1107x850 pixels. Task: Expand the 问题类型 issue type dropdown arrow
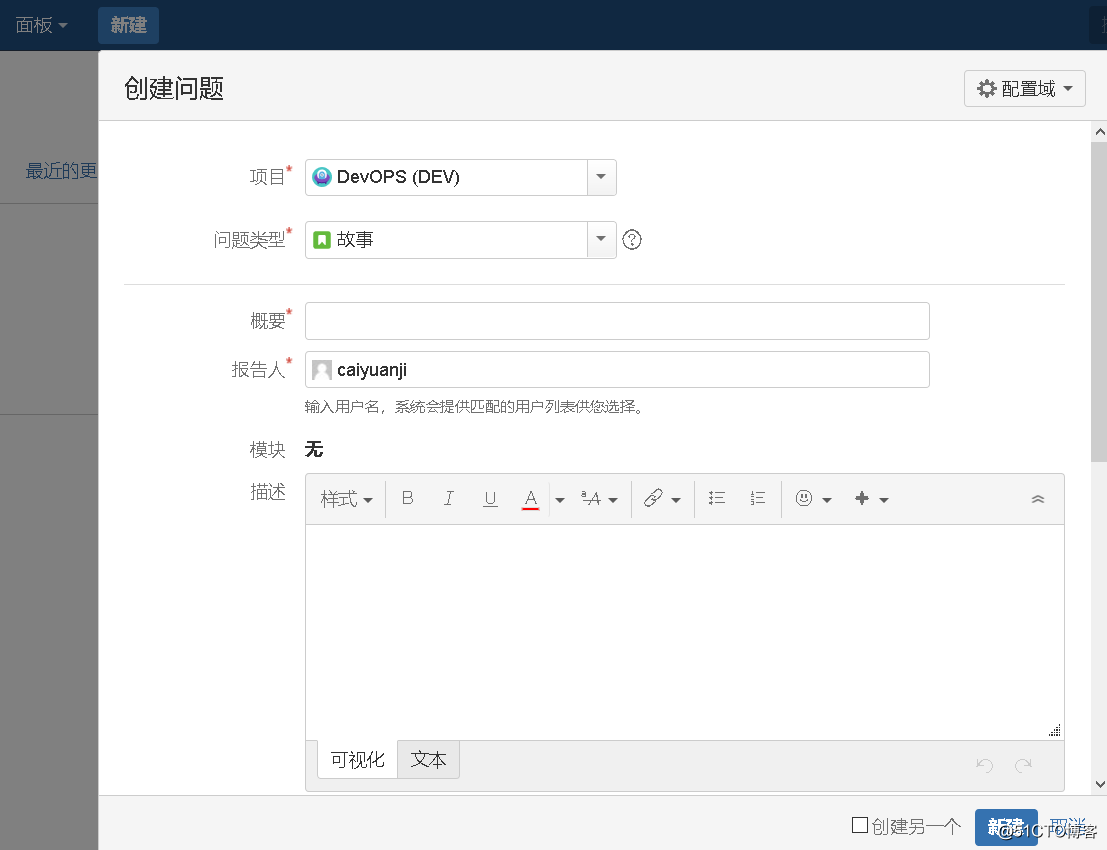[602, 239]
